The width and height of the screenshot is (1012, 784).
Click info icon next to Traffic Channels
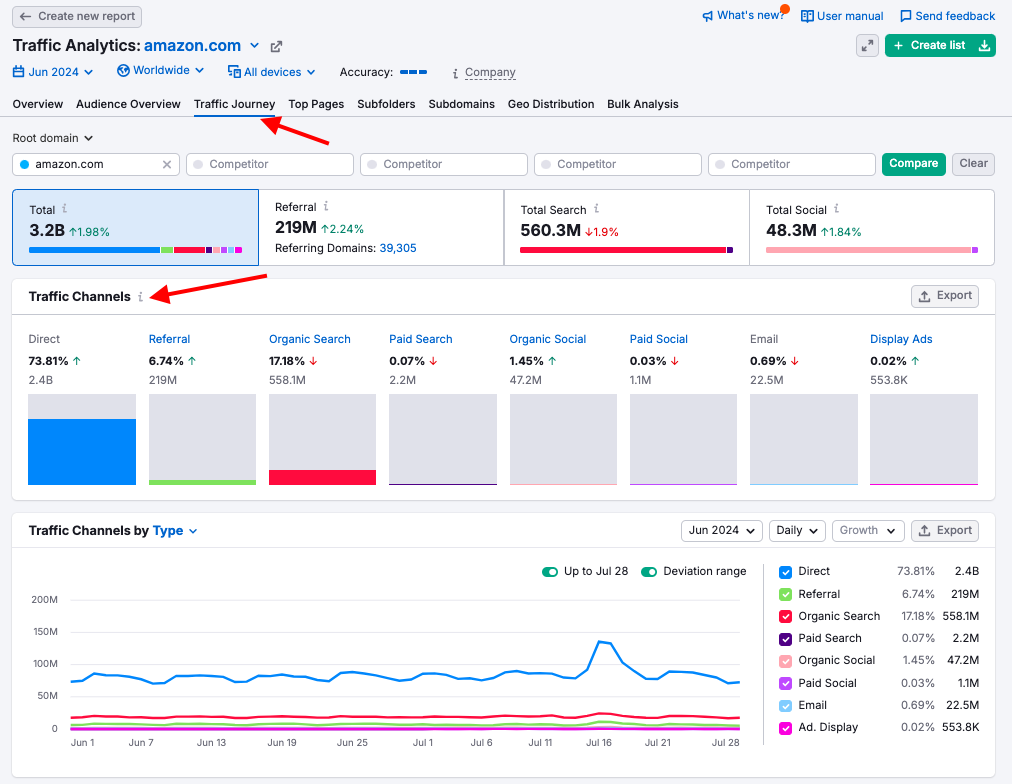pyautogui.click(x=141, y=297)
